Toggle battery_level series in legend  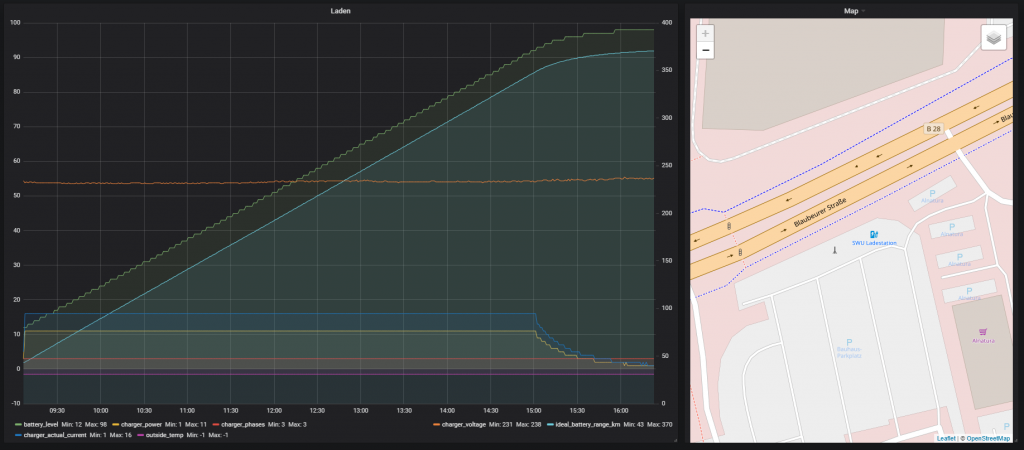pyautogui.click(x=41, y=425)
